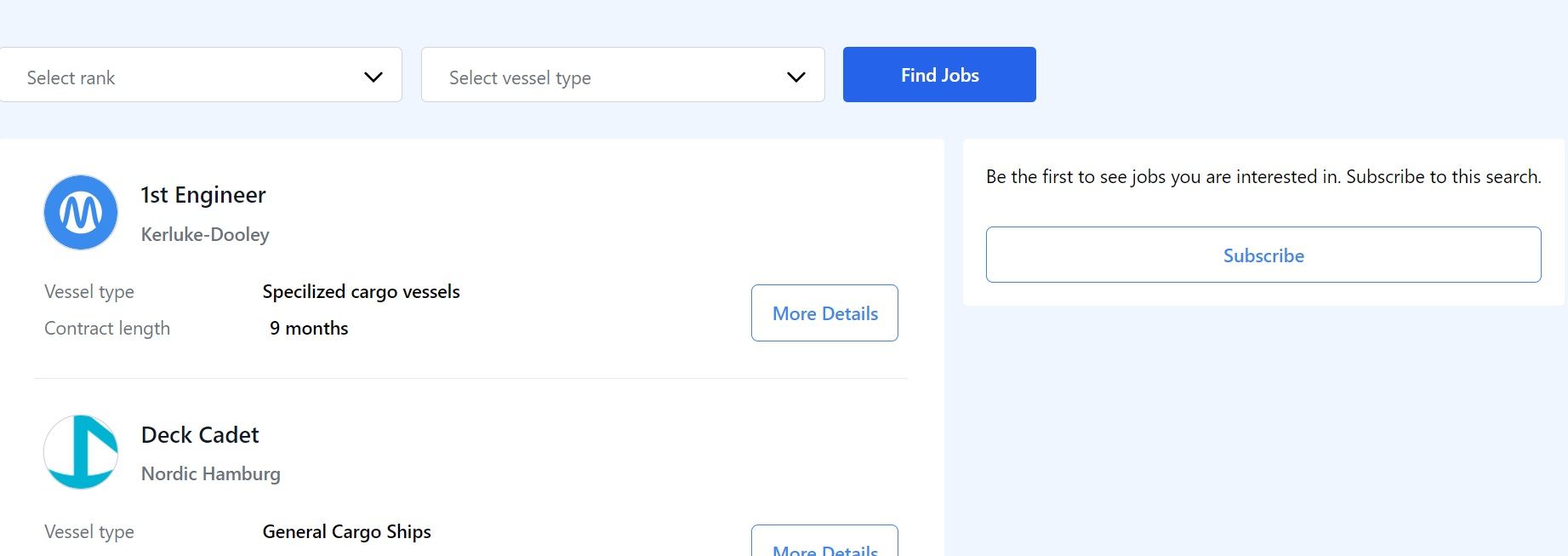Click the Kerluke-Dooley company logo

(x=81, y=213)
